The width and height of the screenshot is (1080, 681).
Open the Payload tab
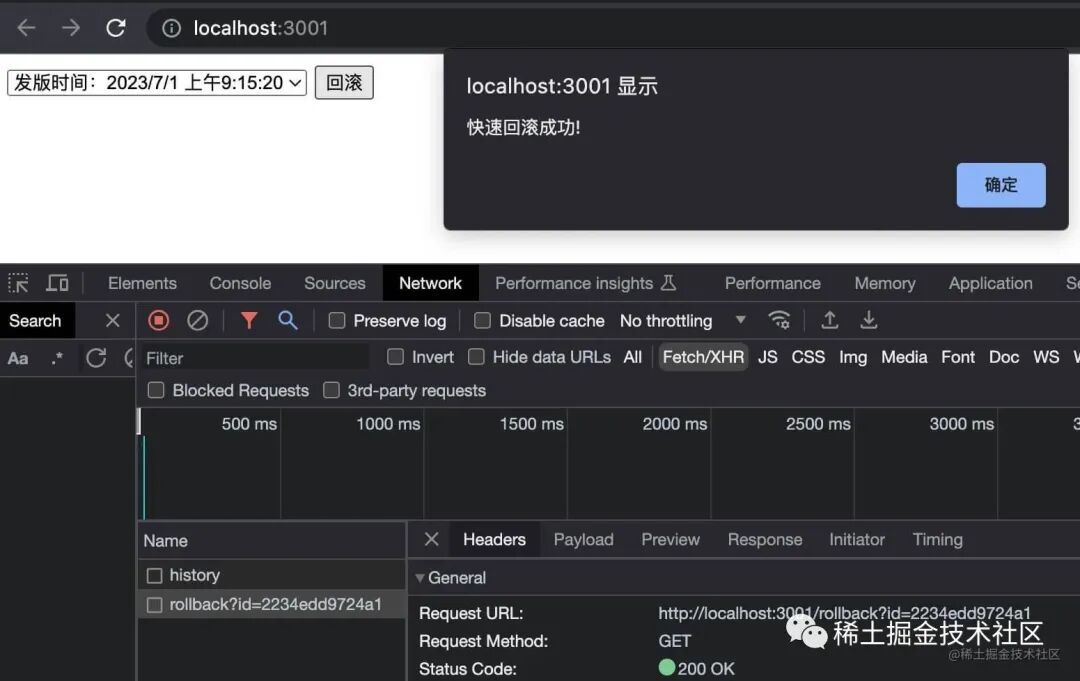pyautogui.click(x=583, y=539)
